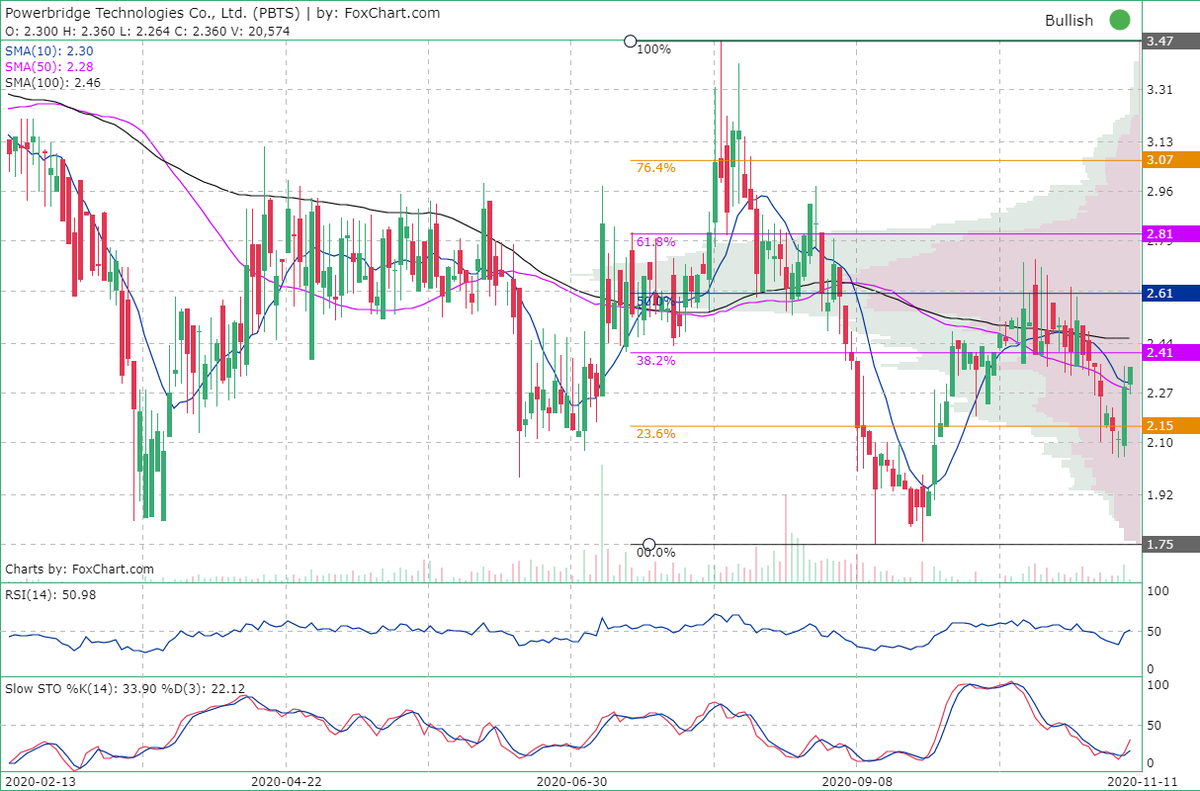Screen dimensions: 1200x791
Task: Click the orange 3.07 price tag
Action: [x=1170, y=160]
